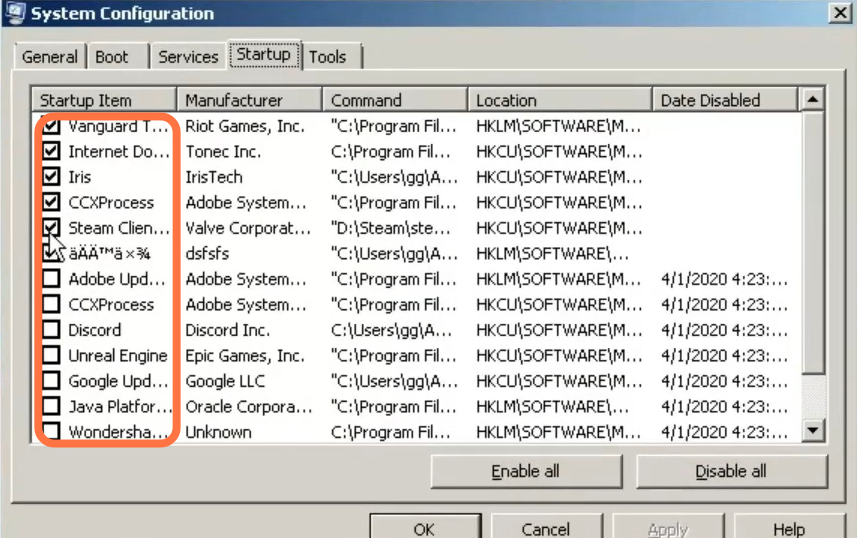The image size is (857, 538).
Task: Select the Unknown manufacturer cell
Action: coord(219,432)
